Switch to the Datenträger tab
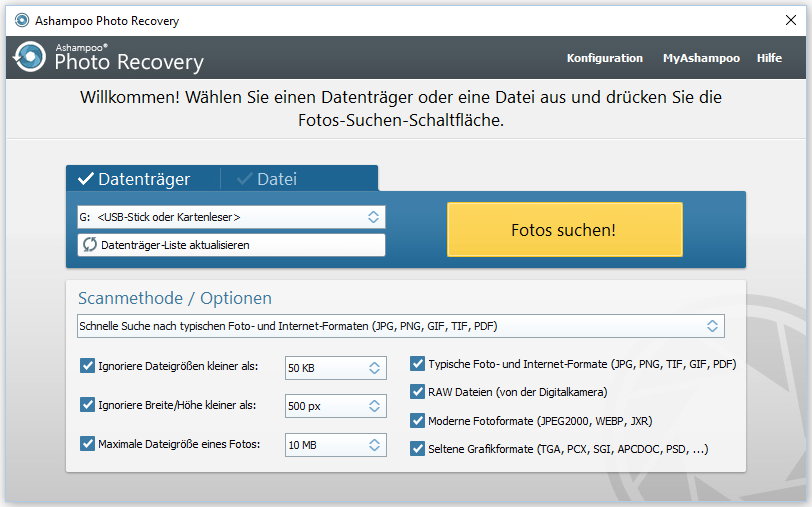Viewport: 812px width, 507px height. pos(143,179)
